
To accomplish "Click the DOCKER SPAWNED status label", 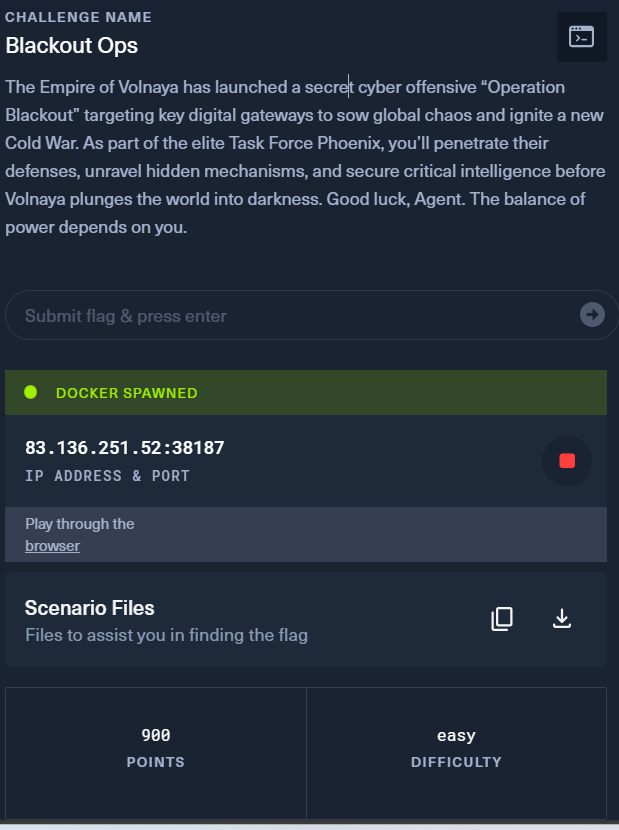I will (x=127, y=393).
